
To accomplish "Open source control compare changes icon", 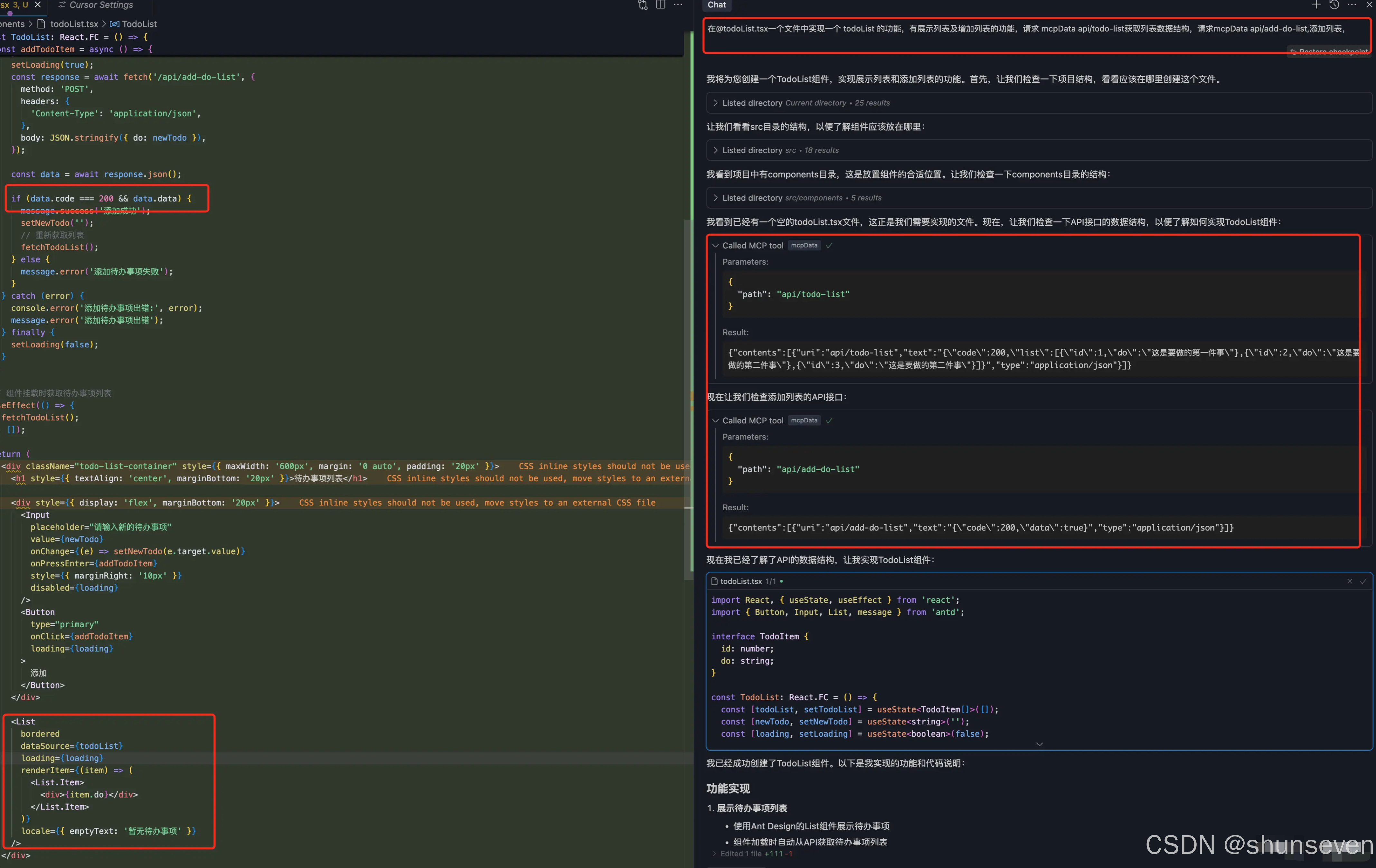I will (643, 5).
